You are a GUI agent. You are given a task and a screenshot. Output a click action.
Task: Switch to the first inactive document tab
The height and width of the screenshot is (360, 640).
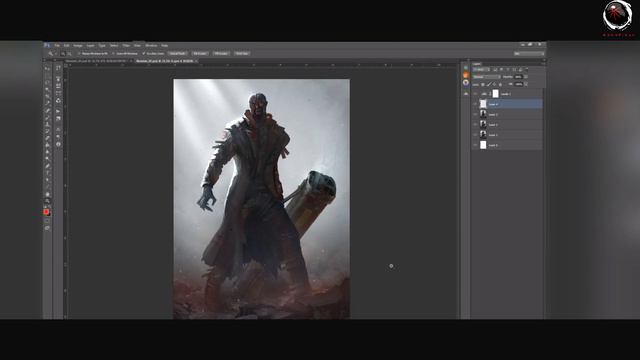[96, 61]
